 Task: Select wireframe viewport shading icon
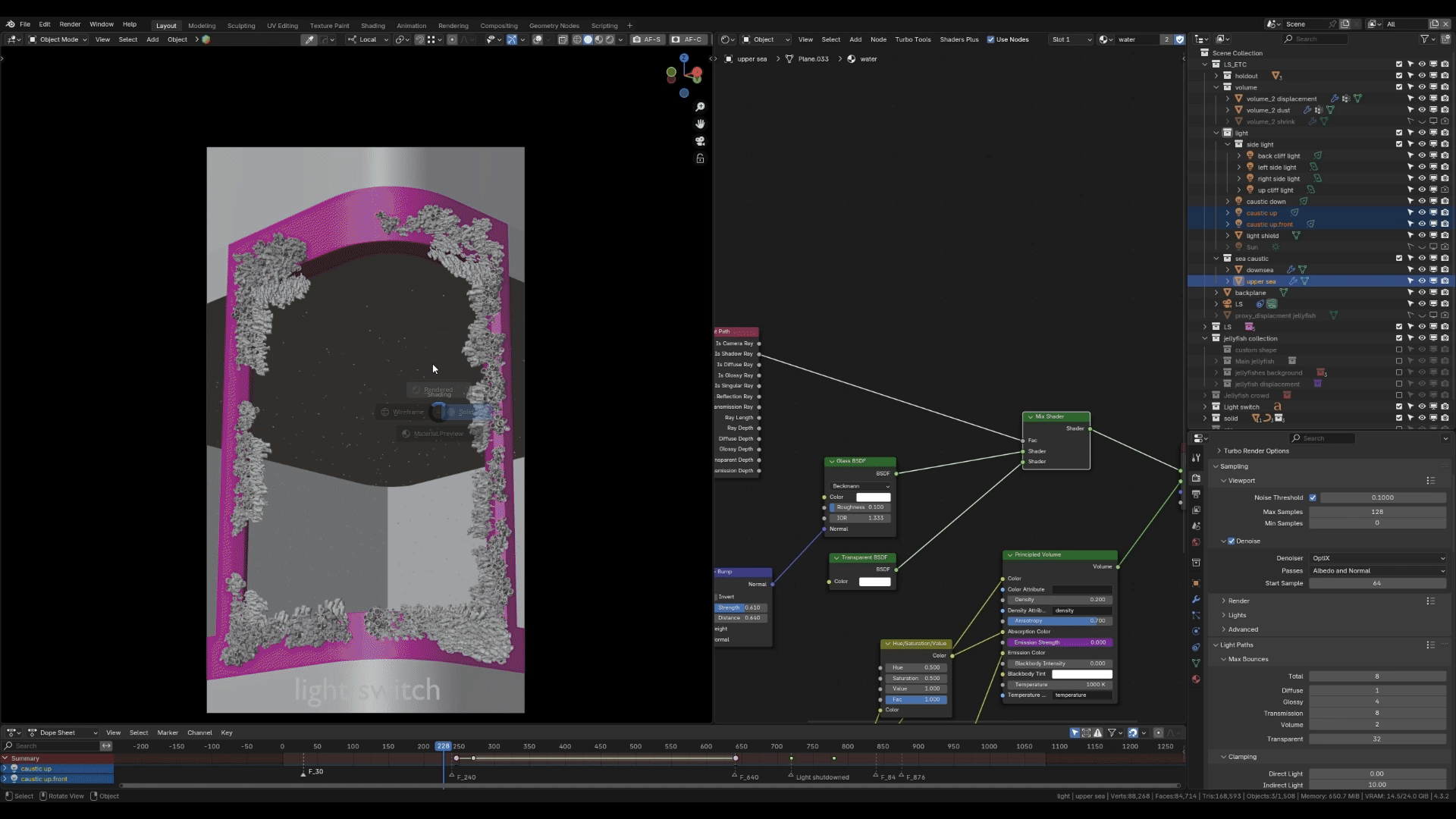pyautogui.click(x=577, y=39)
